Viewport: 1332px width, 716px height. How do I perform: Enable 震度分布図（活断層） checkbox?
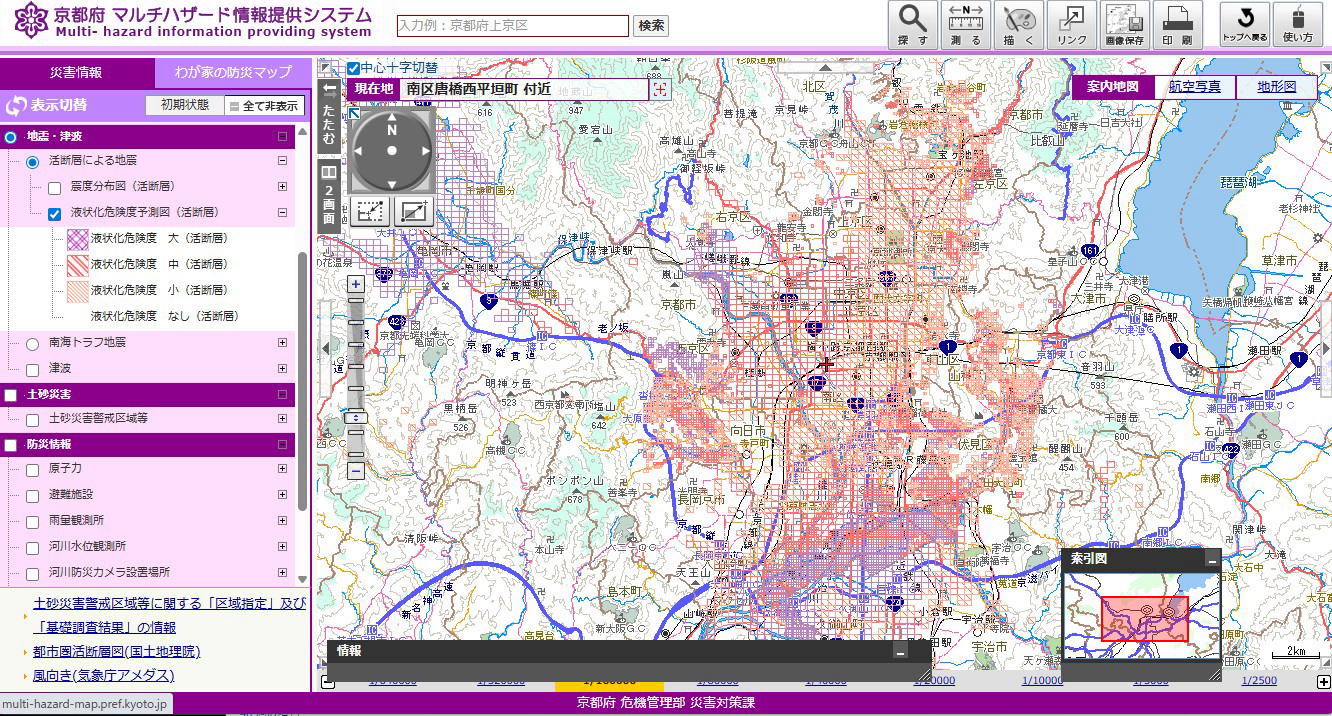55,187
